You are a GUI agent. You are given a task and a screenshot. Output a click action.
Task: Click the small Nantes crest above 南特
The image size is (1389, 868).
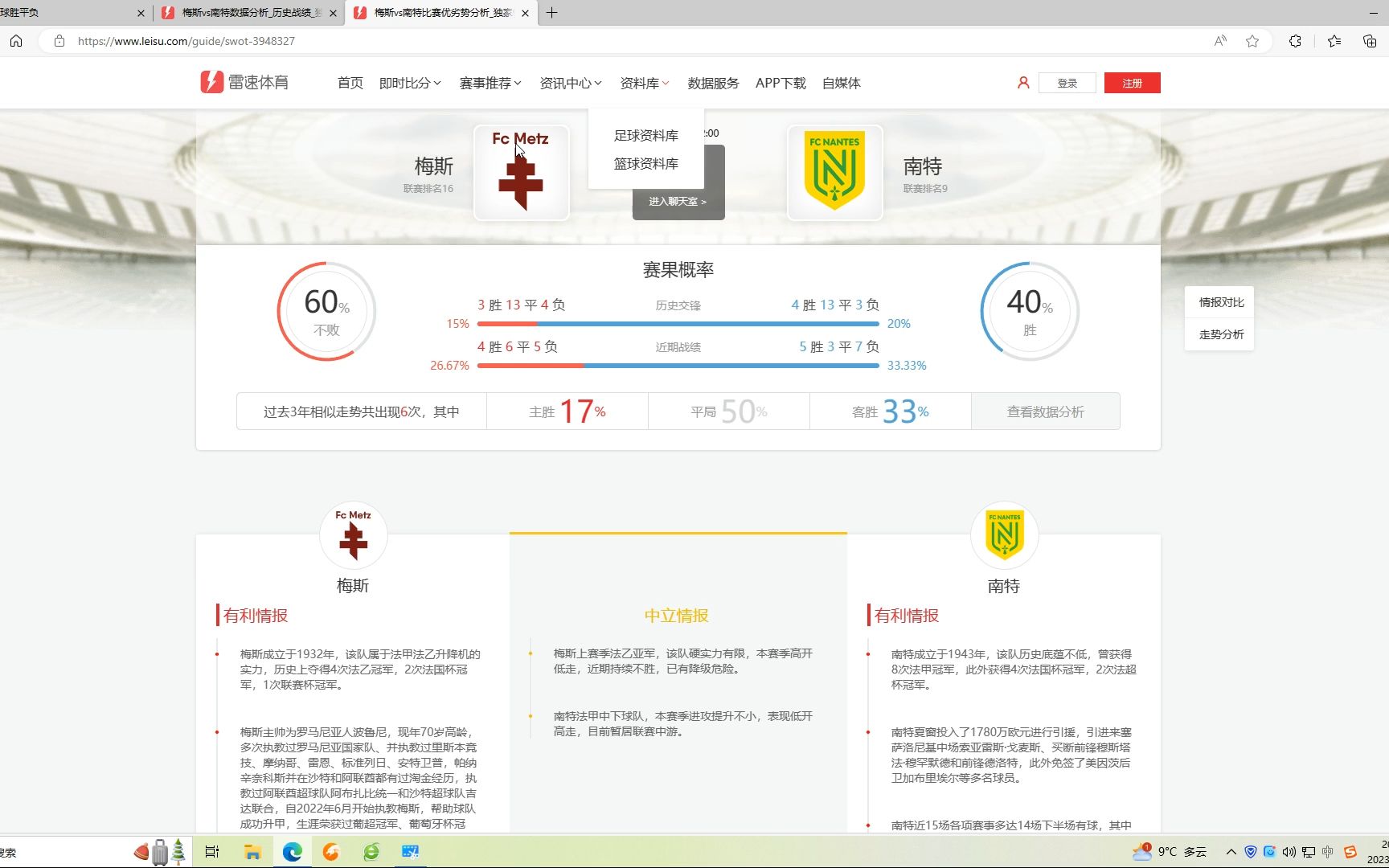1004,535
